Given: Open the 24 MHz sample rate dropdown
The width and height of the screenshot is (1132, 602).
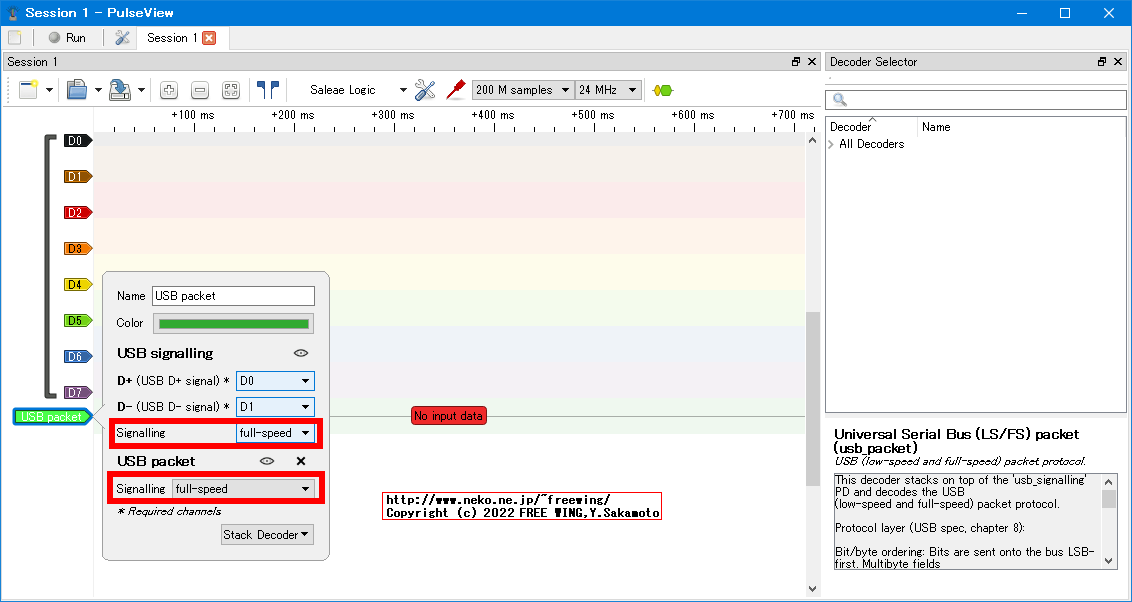Looking at the screenshot, I should pos(608,89).
